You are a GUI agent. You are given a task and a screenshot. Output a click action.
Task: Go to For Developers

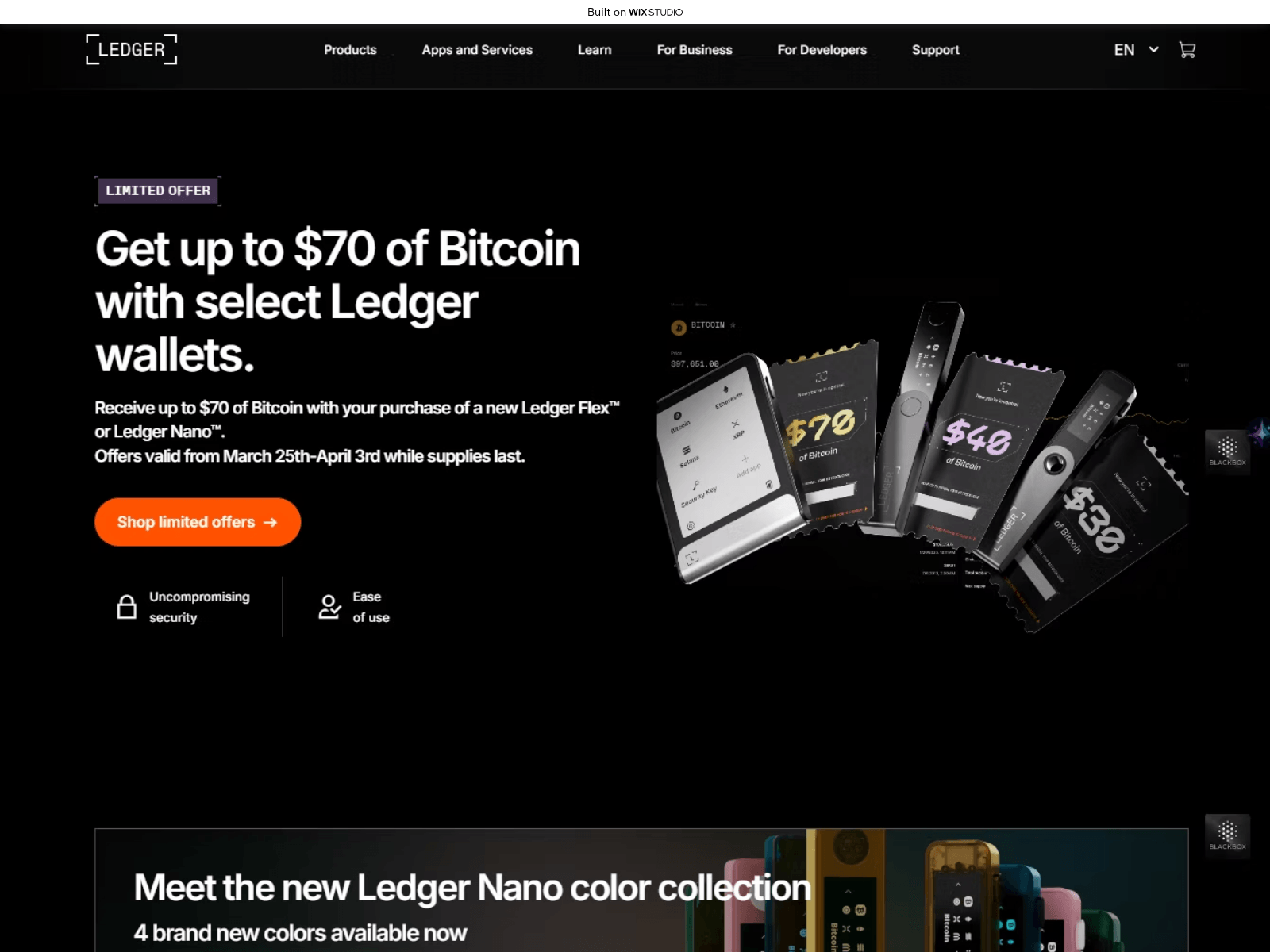pyautogui.click(x=822, y=50)
